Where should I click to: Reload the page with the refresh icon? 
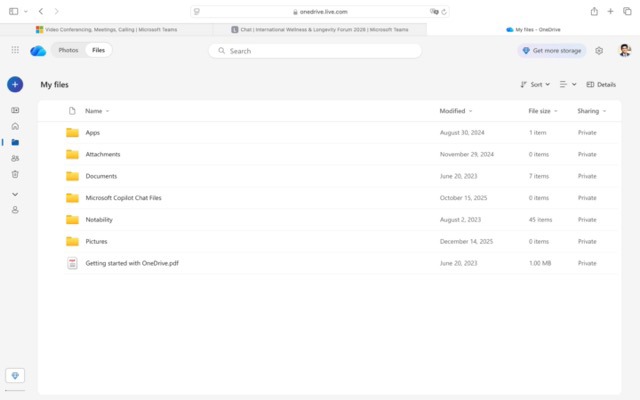pos(444,12)
